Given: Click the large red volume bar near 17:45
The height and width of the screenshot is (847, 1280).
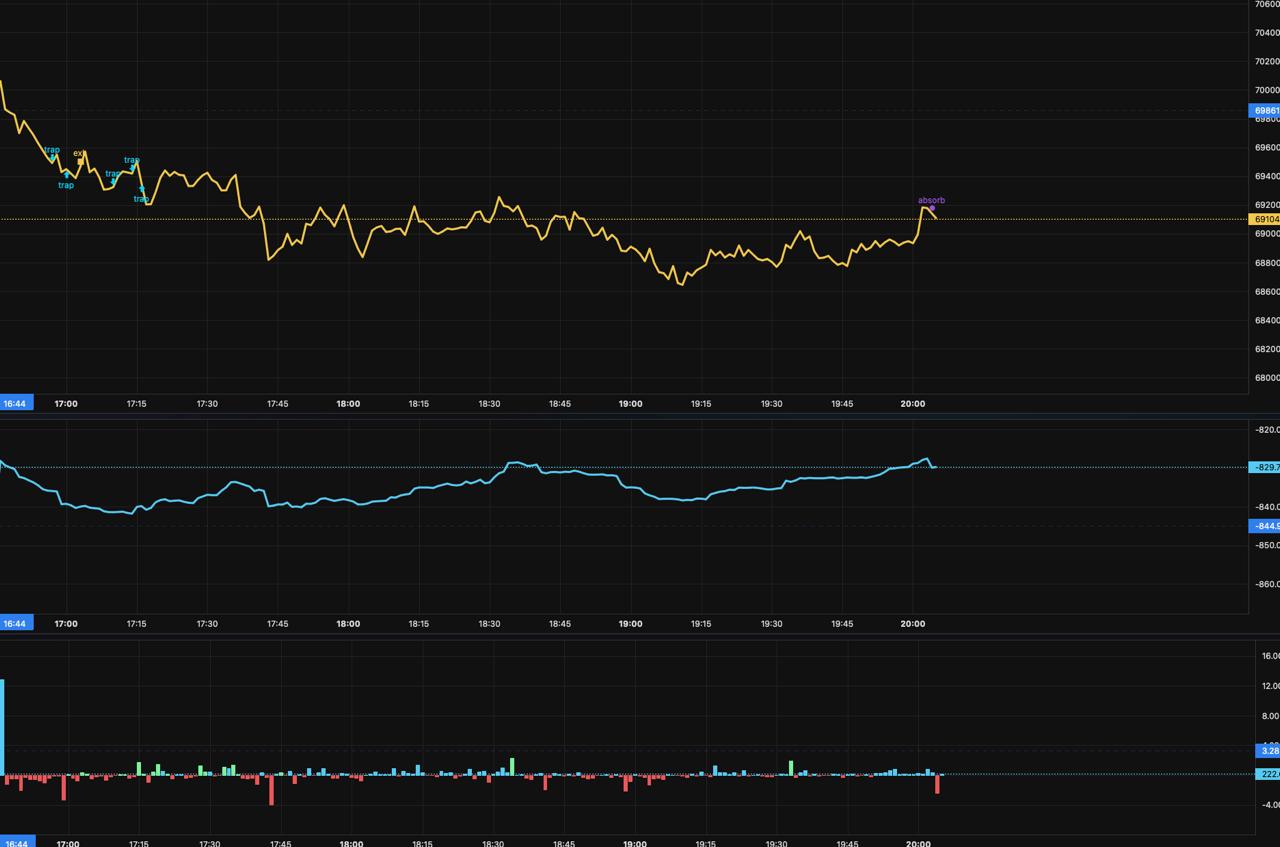Looking at the screenshot, I should click(271, 789).
